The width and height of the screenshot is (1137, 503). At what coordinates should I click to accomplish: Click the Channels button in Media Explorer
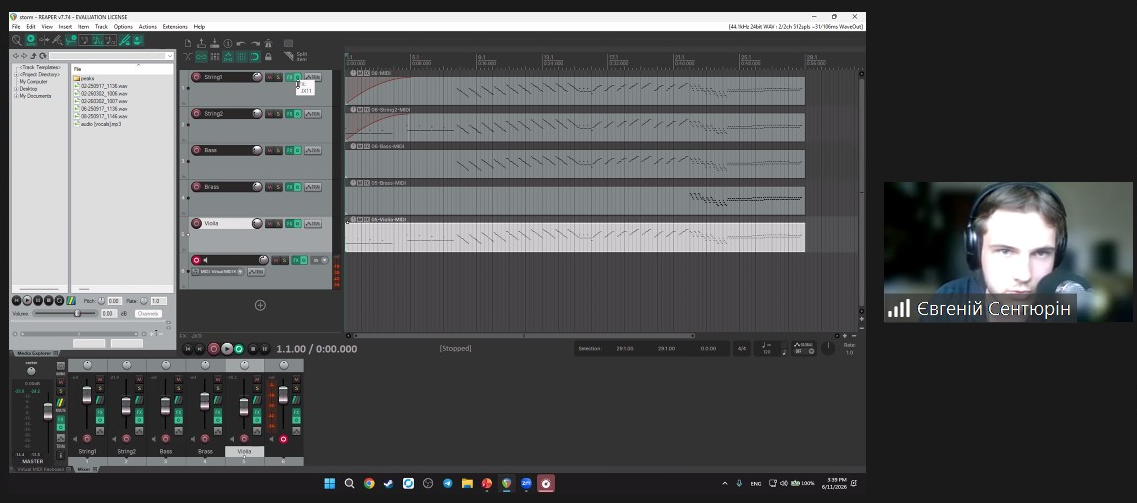(148, 314)
